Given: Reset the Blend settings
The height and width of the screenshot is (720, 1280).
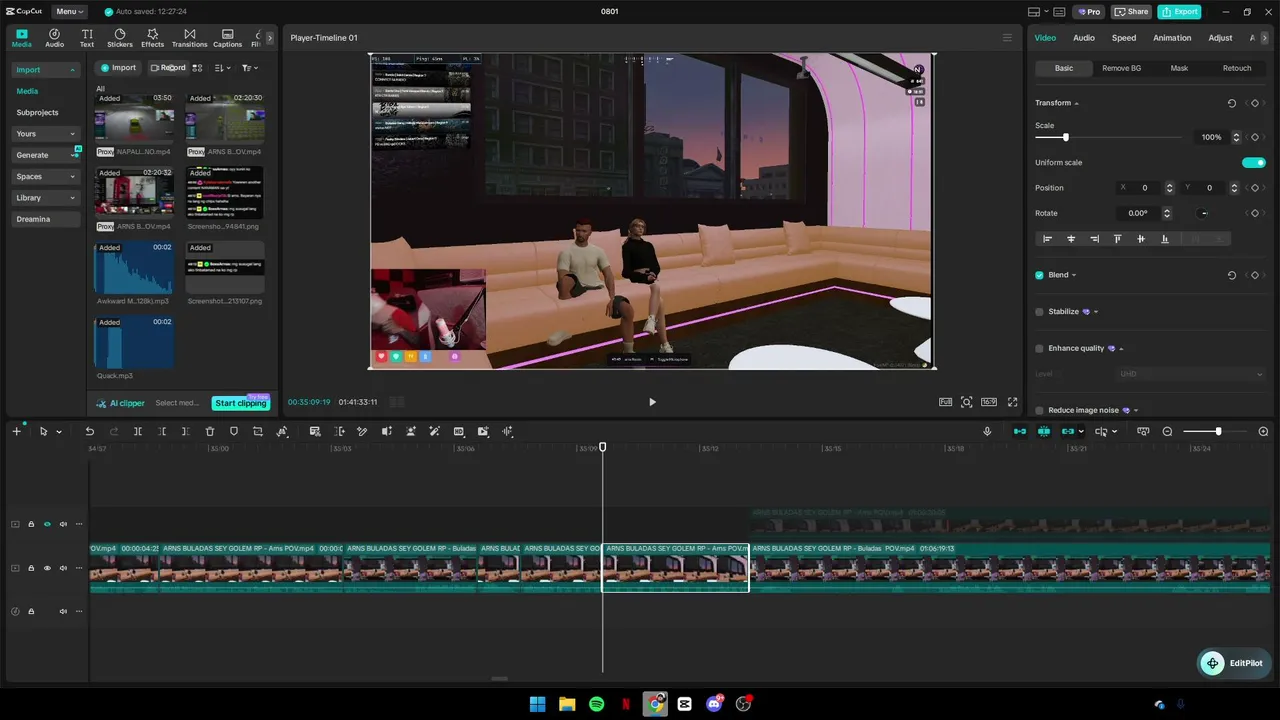Looking at the screenshot, I should [x=1232, y=275].
